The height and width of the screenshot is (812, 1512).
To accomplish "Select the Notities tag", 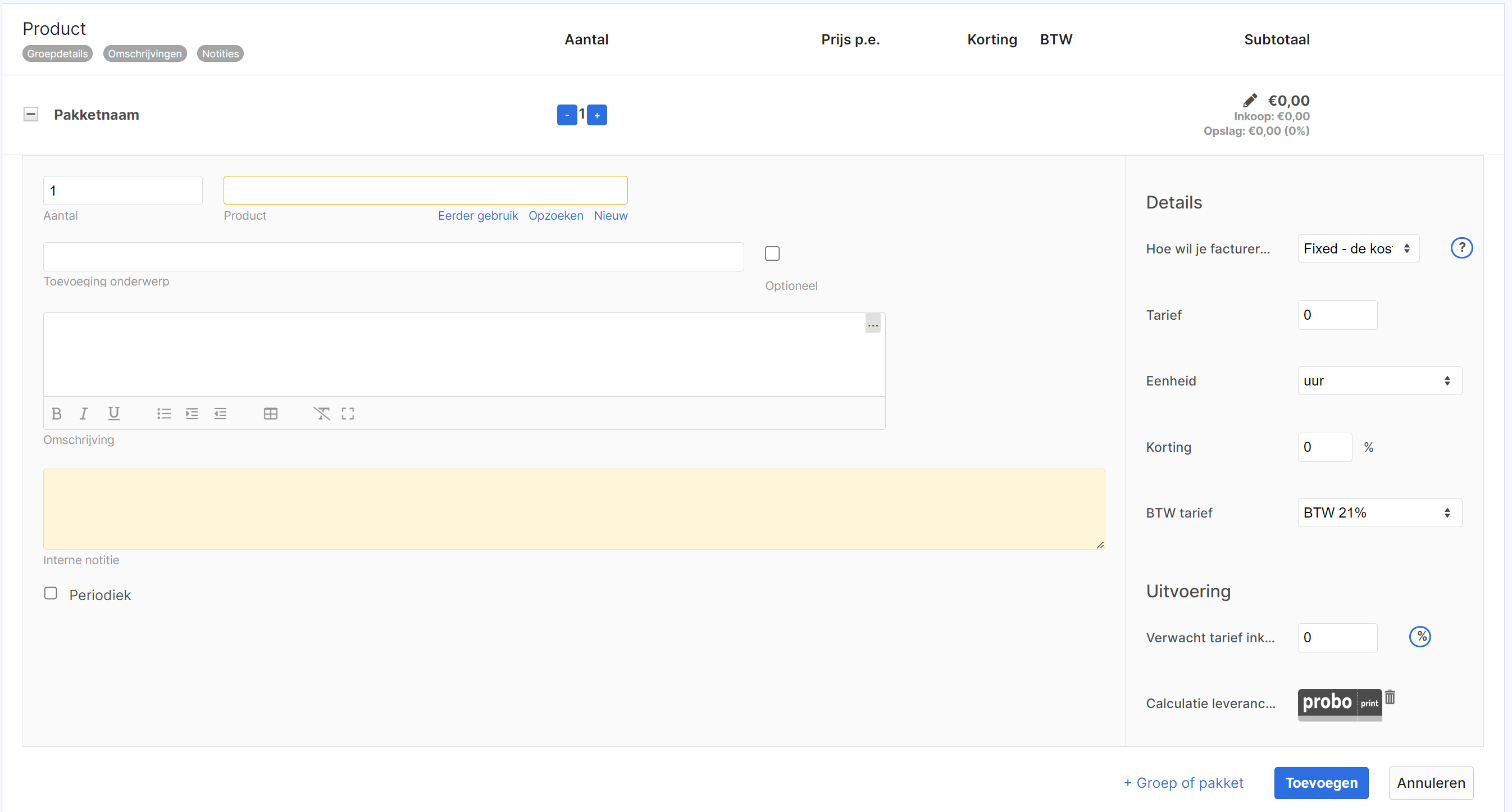I will pos(220,53).
